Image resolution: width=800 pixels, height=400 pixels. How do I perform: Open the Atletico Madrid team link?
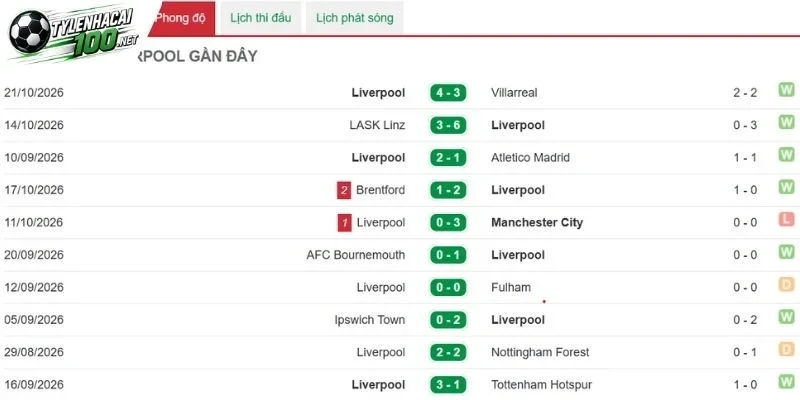tap(531, 158)
